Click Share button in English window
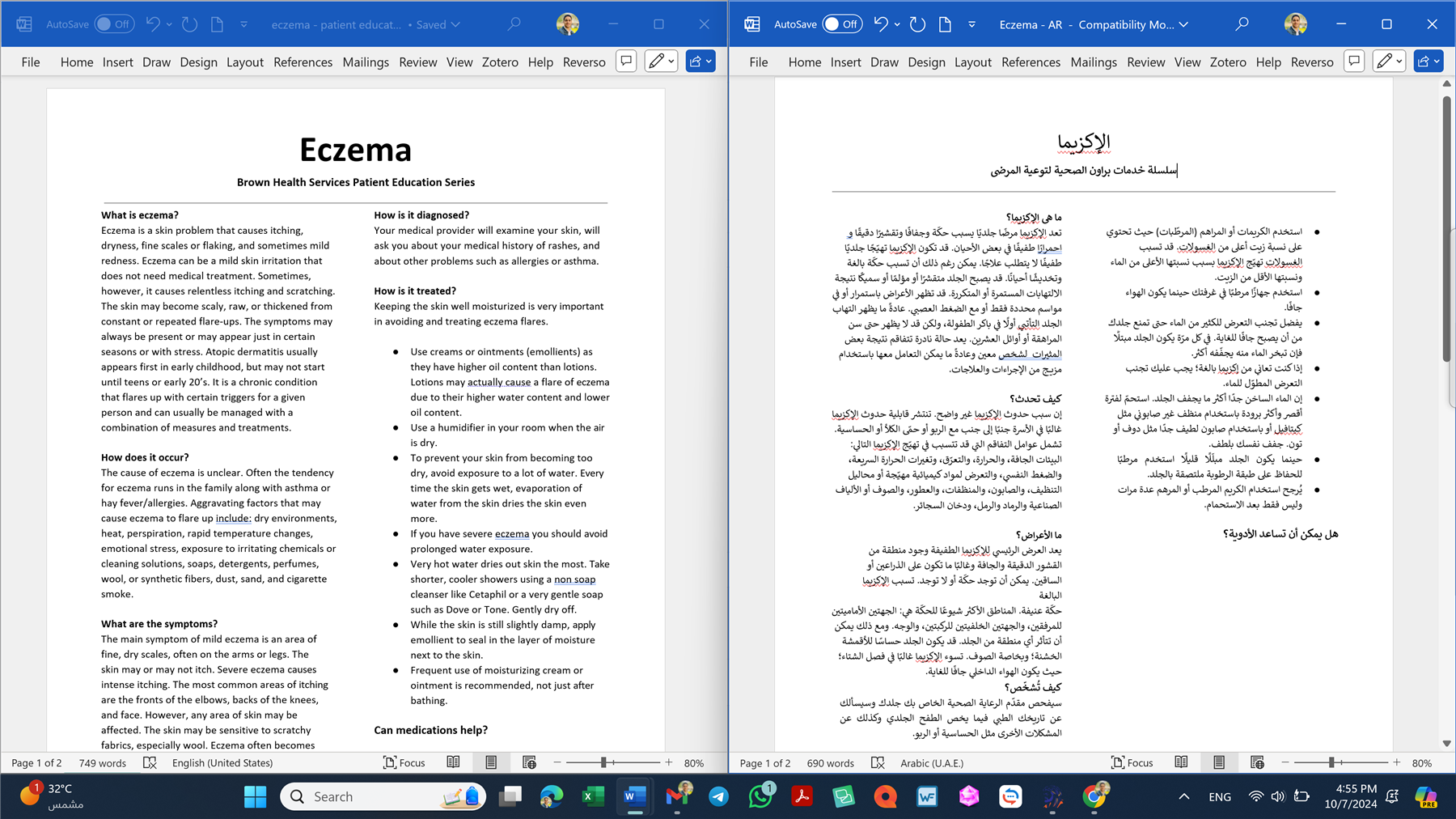The height and width of the screenshot is (819, 1456). tap(700, 61)
